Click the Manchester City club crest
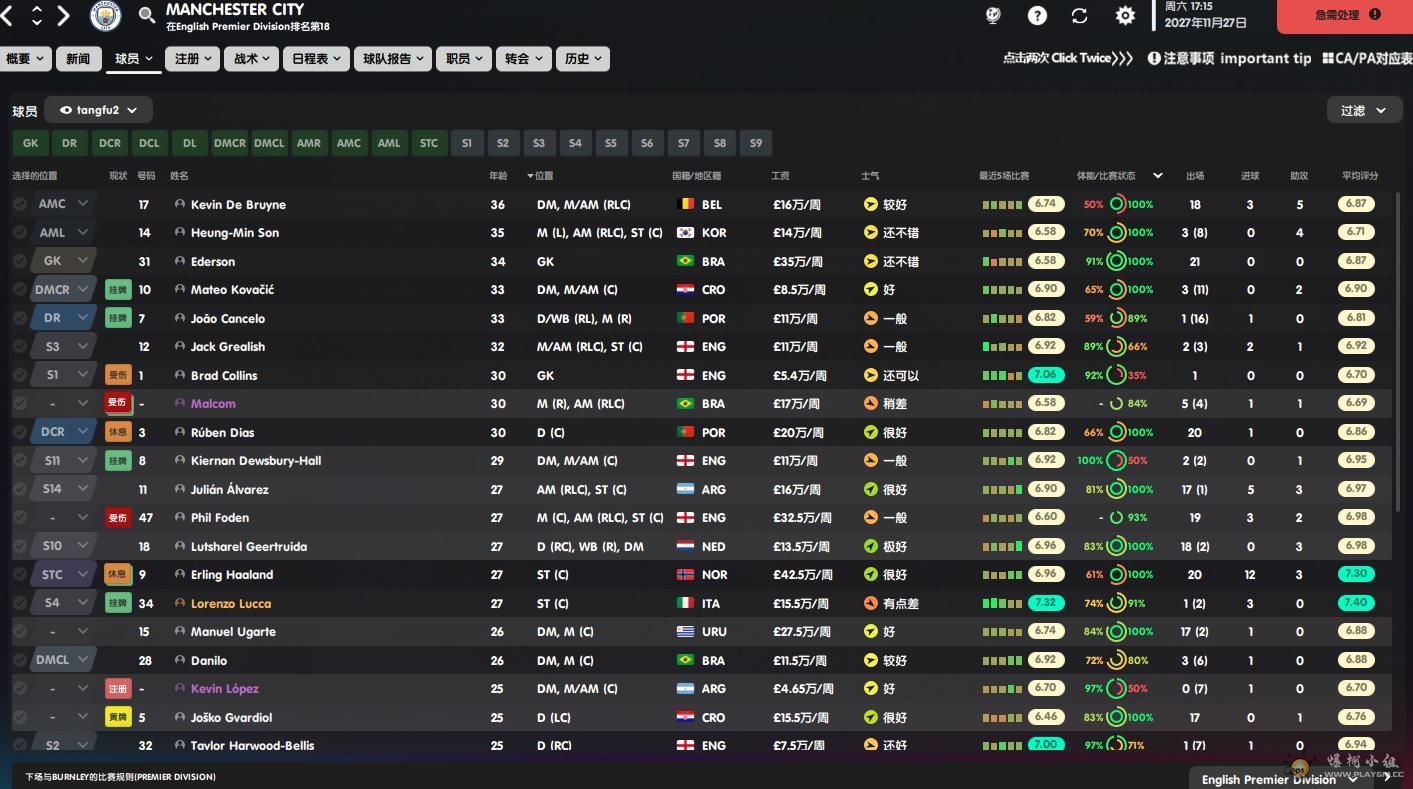The height and width of the screenshot is (789, 1413). 105,16
